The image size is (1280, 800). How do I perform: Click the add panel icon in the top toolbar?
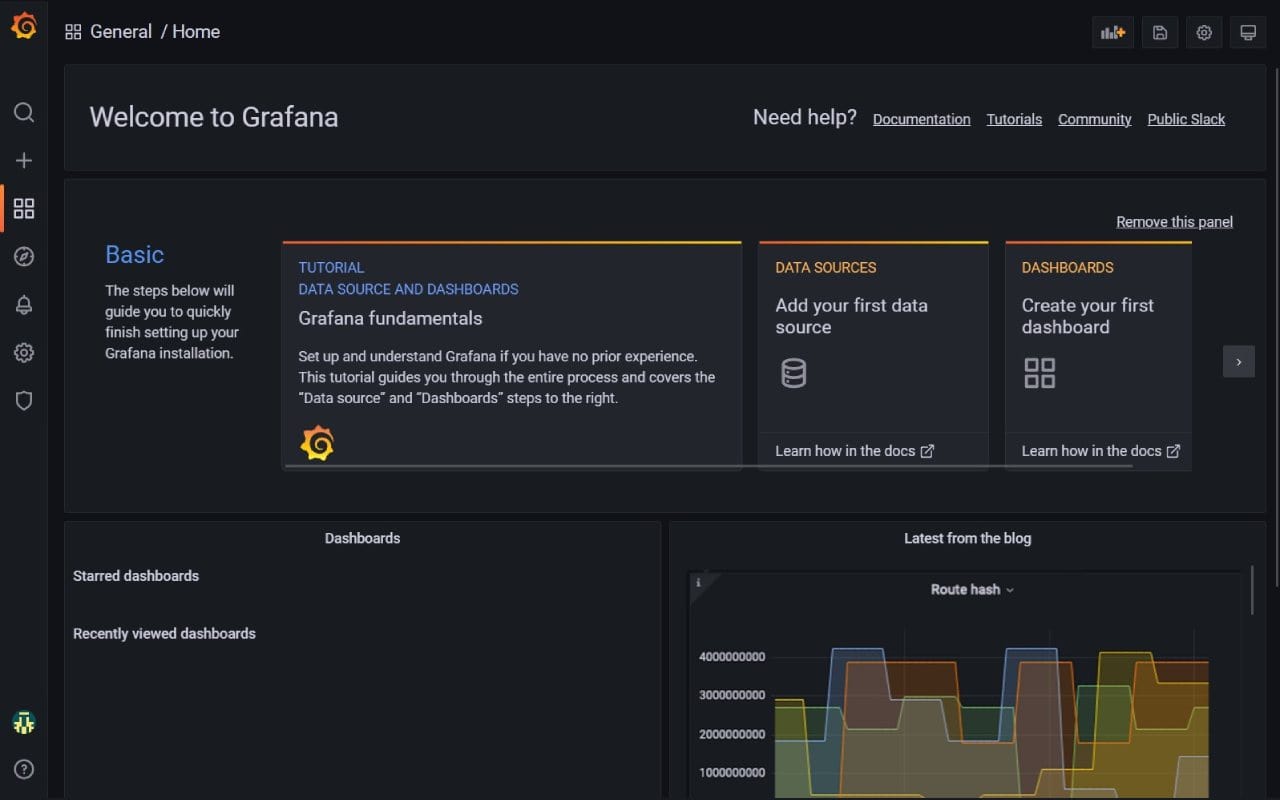pyautogui.click(x=1112, y=32)
